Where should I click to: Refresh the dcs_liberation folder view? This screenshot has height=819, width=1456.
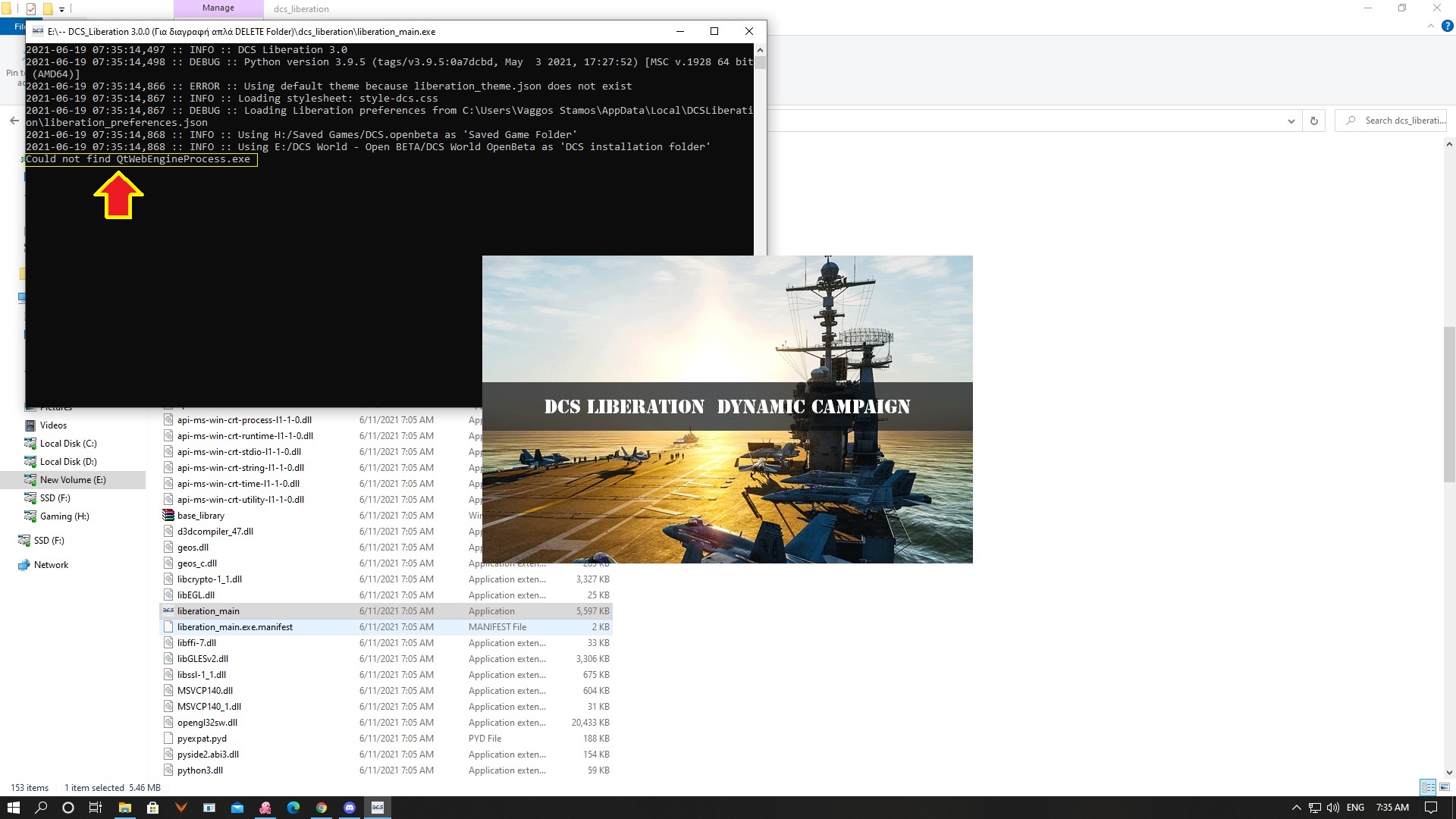[1314, 121]
